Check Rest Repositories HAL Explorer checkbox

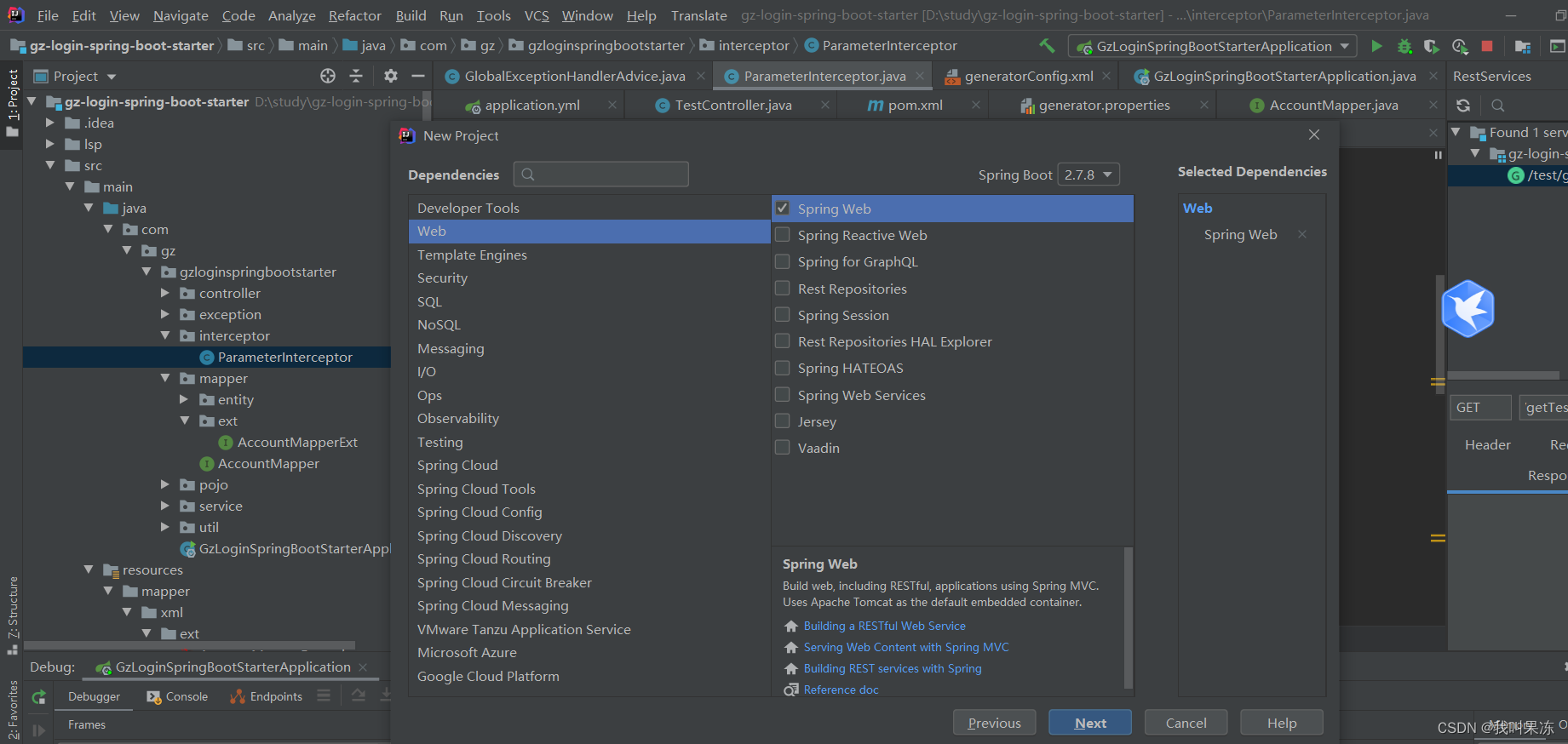pos(783,341)
